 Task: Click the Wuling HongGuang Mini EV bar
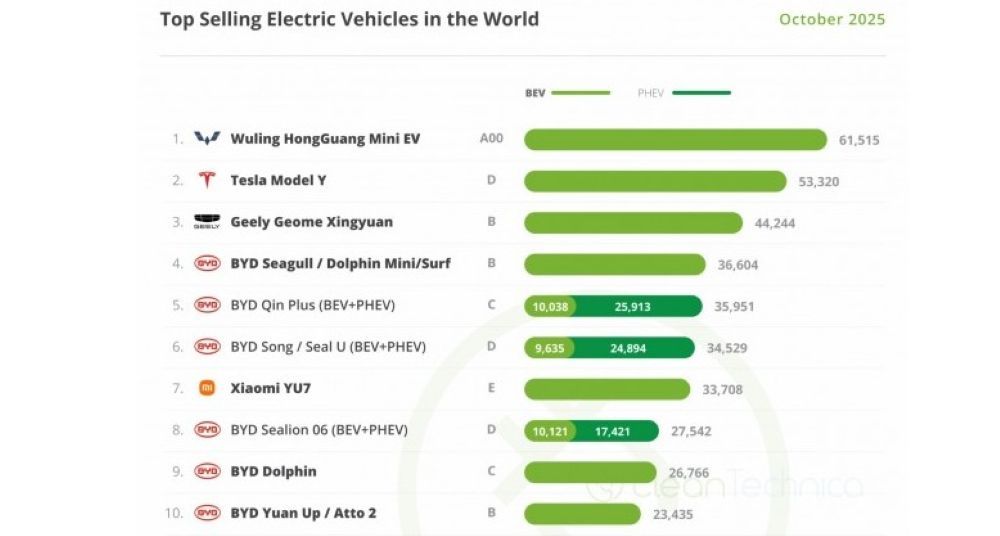[675, 140]
